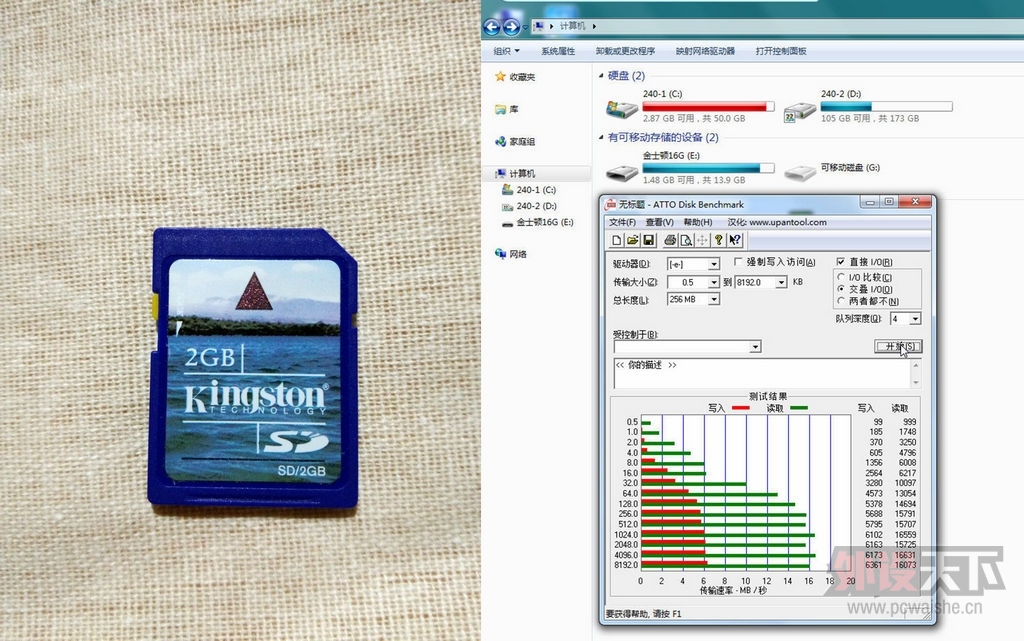Select the 可移动磁盘 (G:) drive icon

coord(799,172)
